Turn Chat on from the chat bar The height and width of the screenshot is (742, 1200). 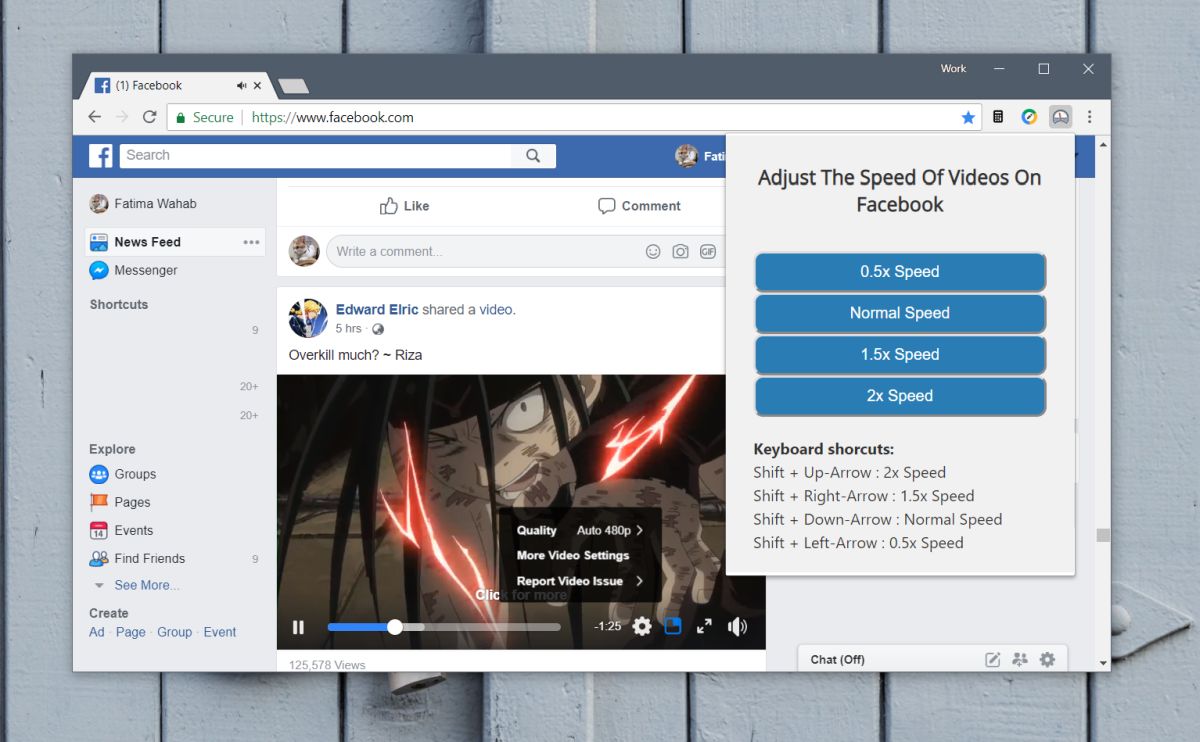coord(837,659)
